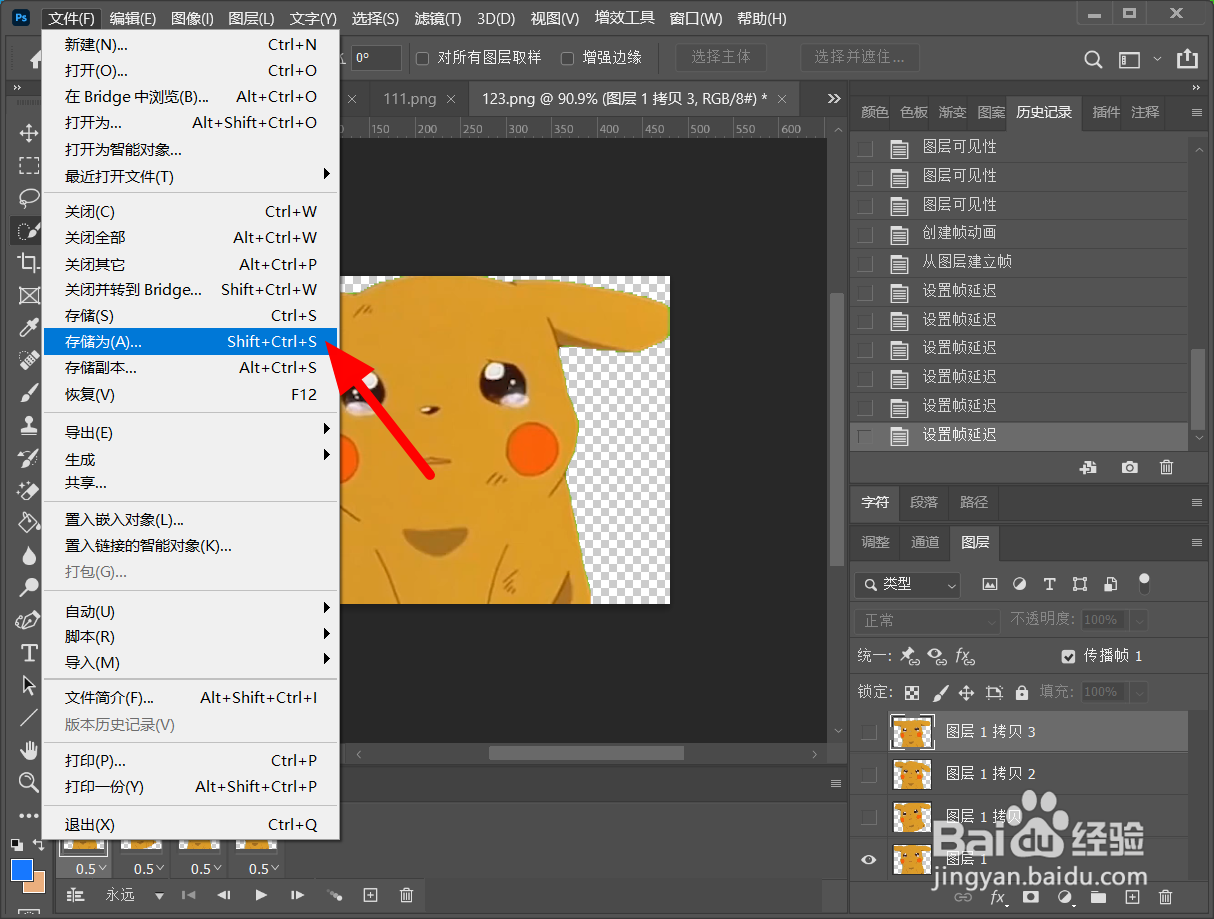
Task: Toggle source box beside 从图层建立帧 history state
Action: pos(865,263)
